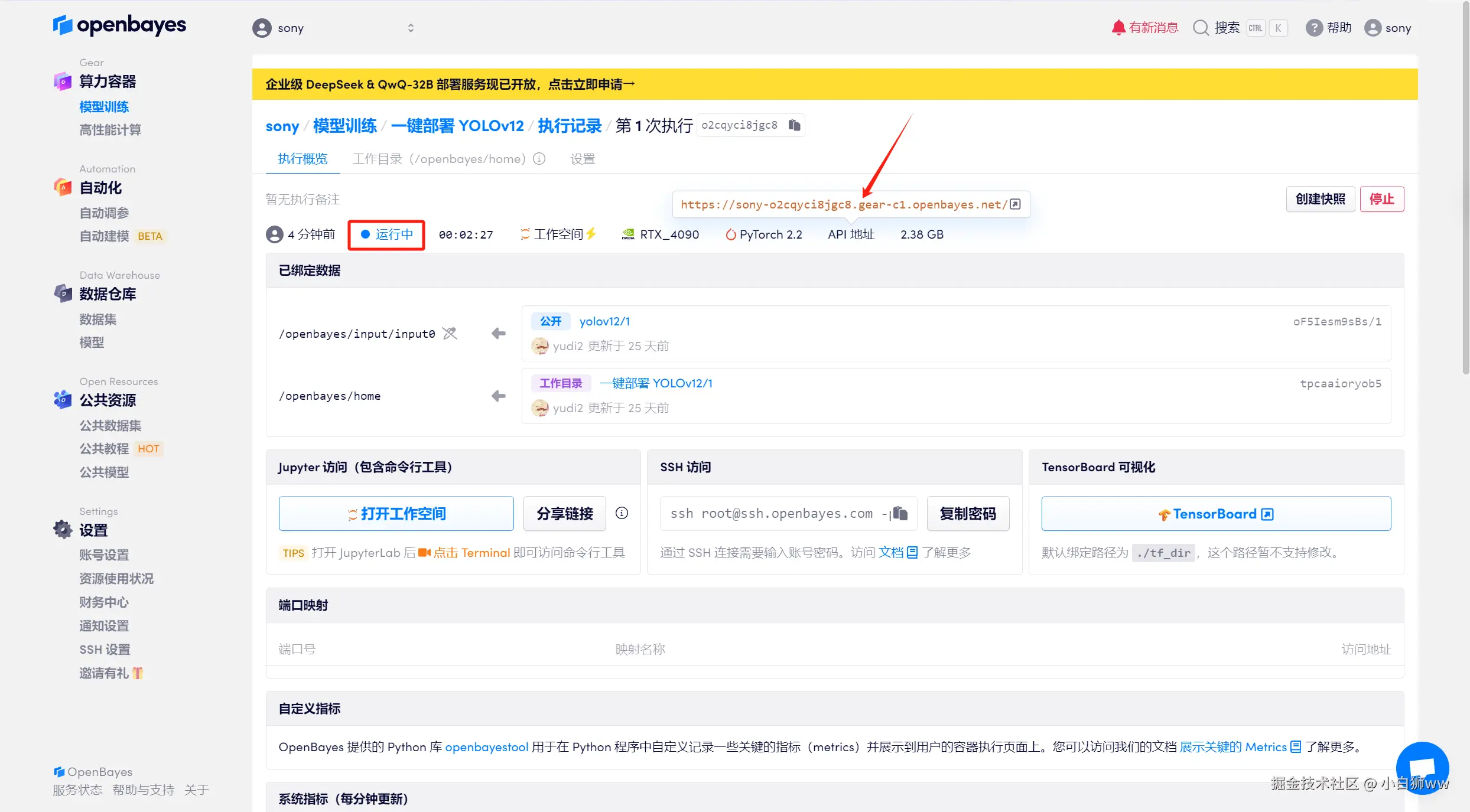Open the chat support bubble
The image size is (1470, 812).
(1422, 768)
